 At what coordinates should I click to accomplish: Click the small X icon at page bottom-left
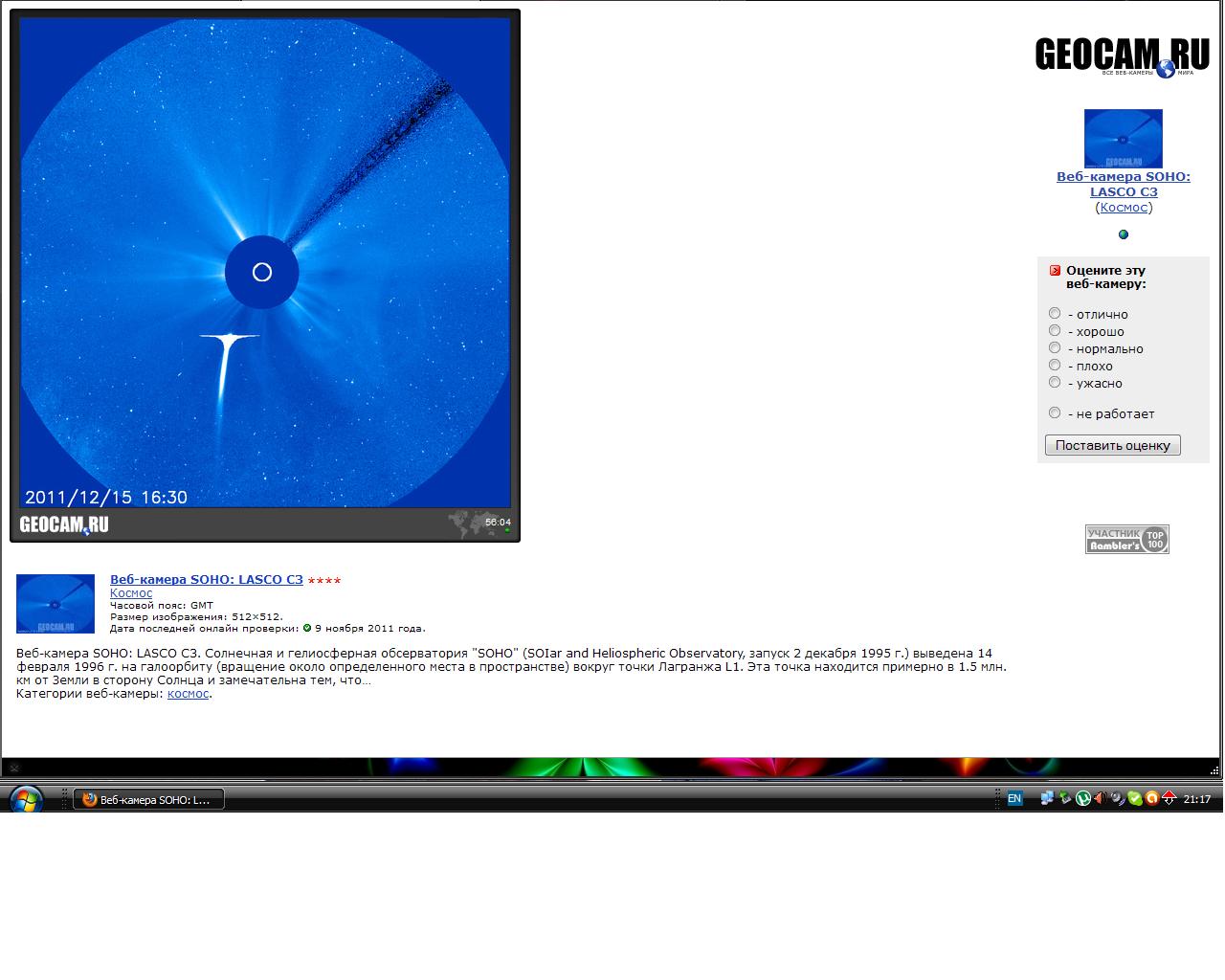click(x=13, y=768)
